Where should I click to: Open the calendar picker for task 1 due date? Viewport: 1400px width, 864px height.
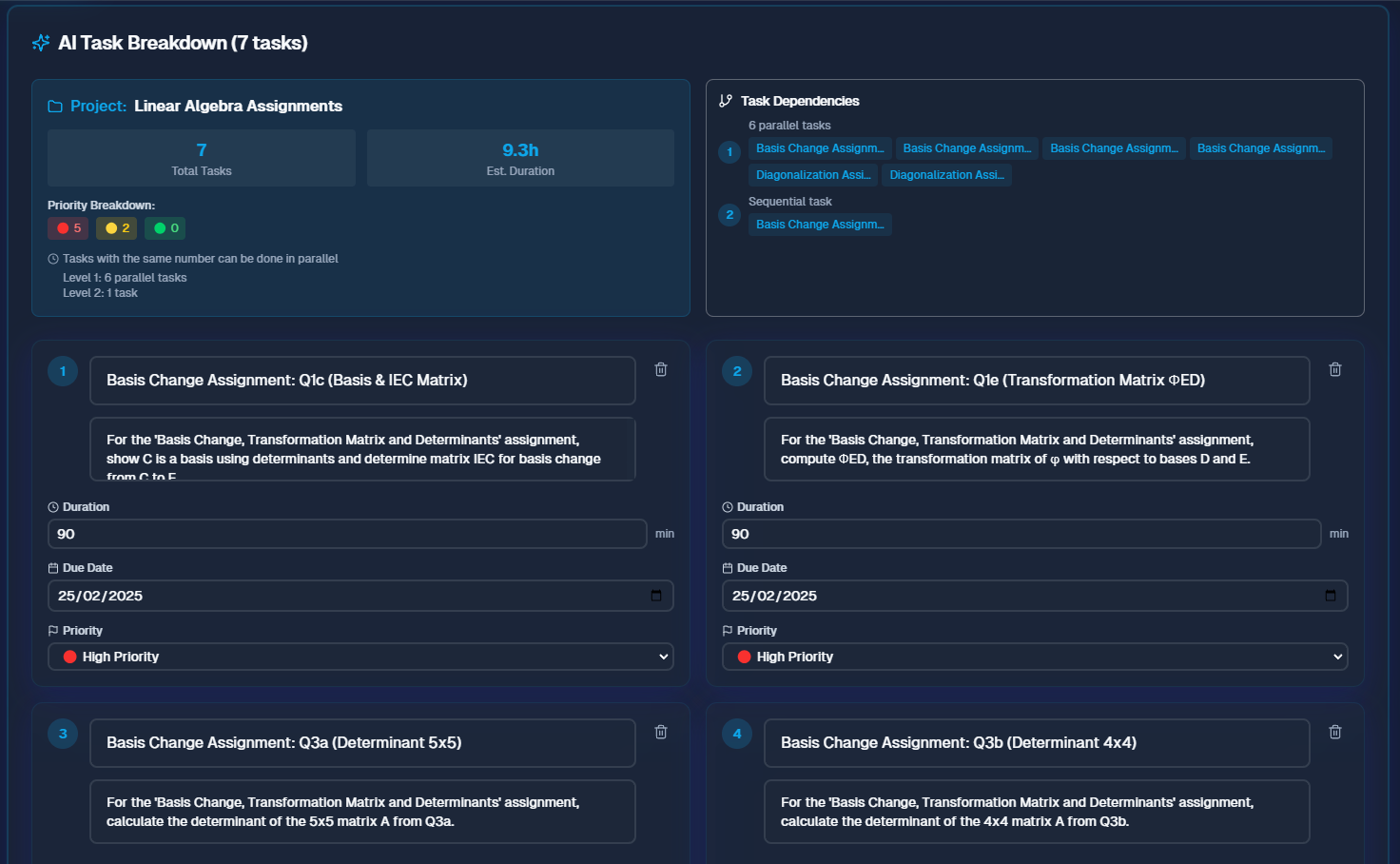pos(656,596)
